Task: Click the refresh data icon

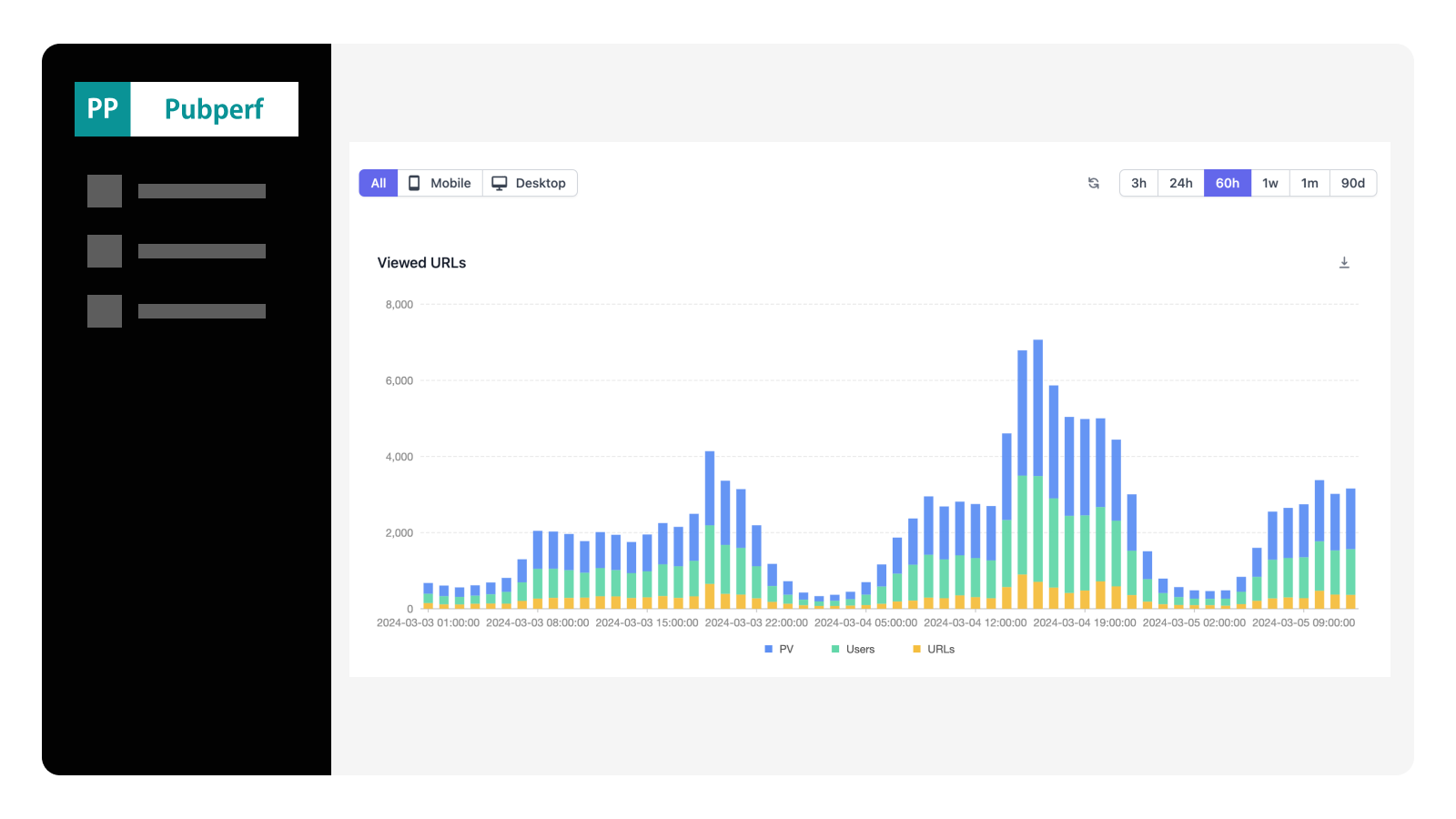Action: pos(1093,183)
